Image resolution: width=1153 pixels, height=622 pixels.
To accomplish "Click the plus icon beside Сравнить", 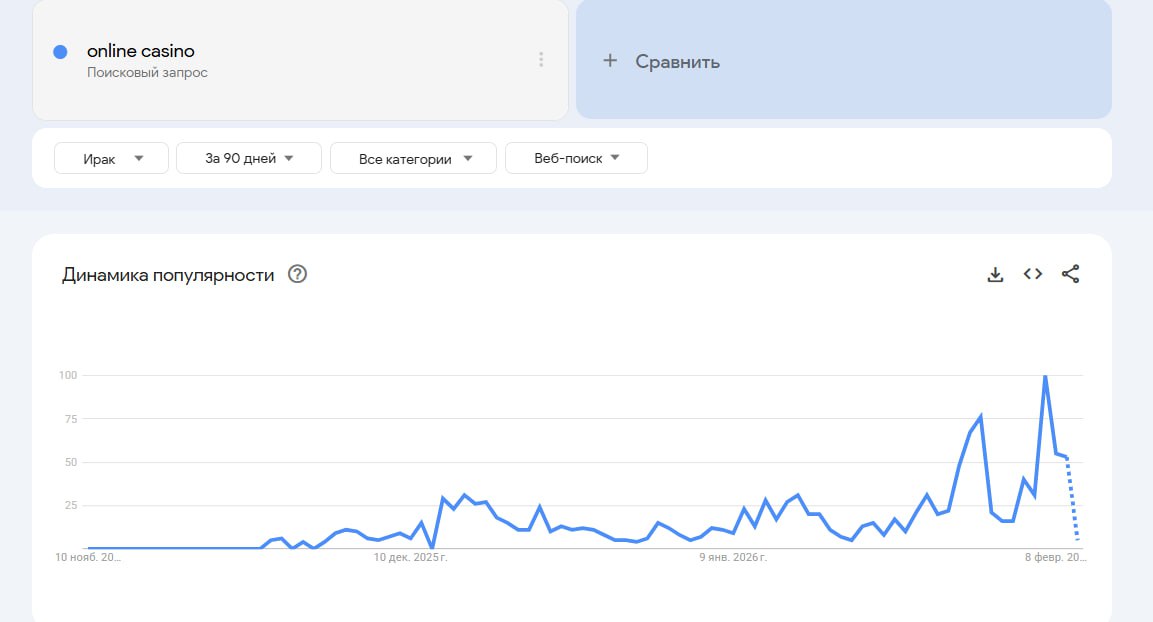I will tap(610, 61).
